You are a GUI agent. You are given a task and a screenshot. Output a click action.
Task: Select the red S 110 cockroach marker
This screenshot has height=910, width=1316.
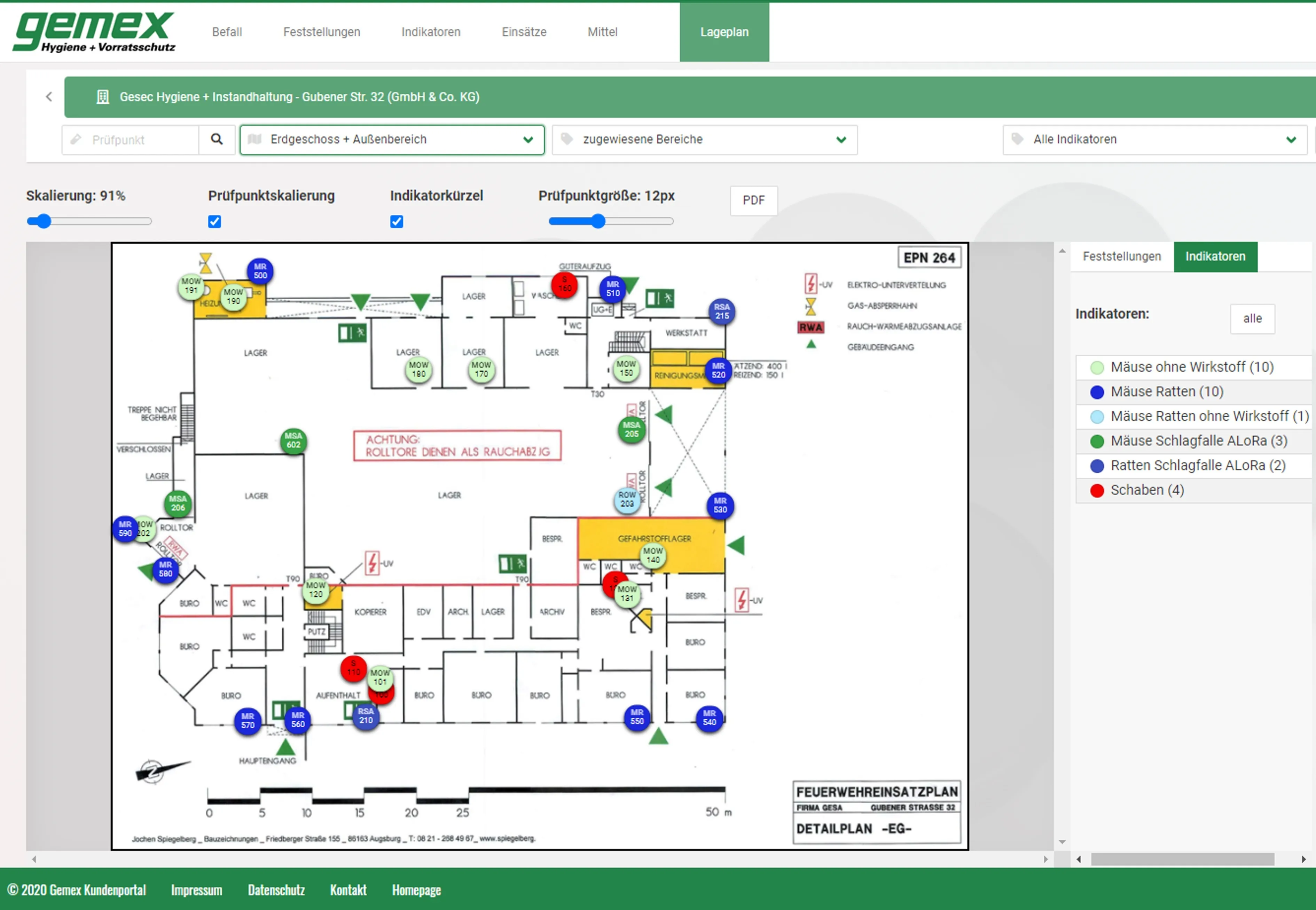[x=353, y=668]
